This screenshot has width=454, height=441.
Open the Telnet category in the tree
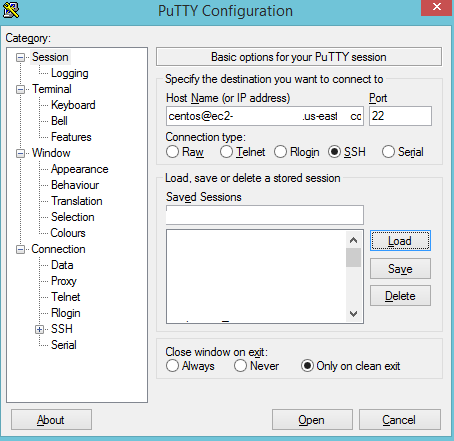coord(66,297)
